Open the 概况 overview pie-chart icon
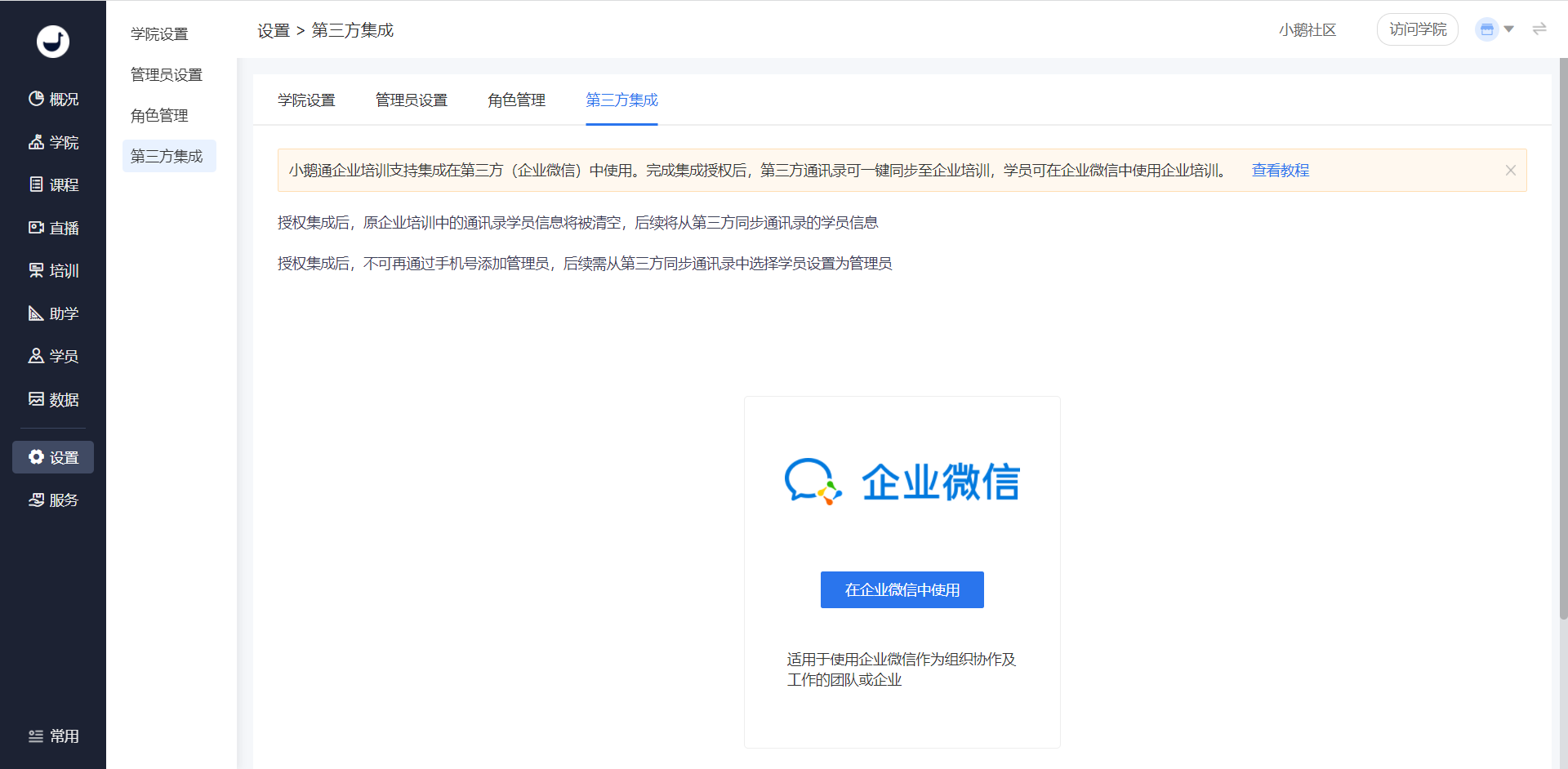The width and height of the screenshot is (1568, 769). tap(36, 99)
